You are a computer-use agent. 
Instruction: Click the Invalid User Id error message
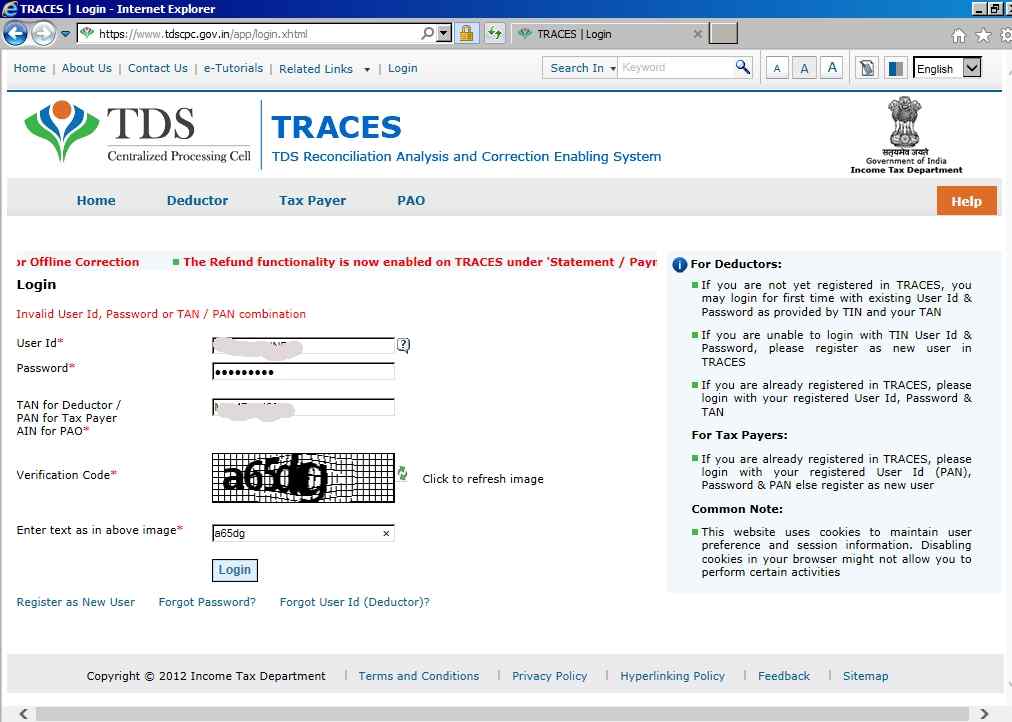click(161, 314)
